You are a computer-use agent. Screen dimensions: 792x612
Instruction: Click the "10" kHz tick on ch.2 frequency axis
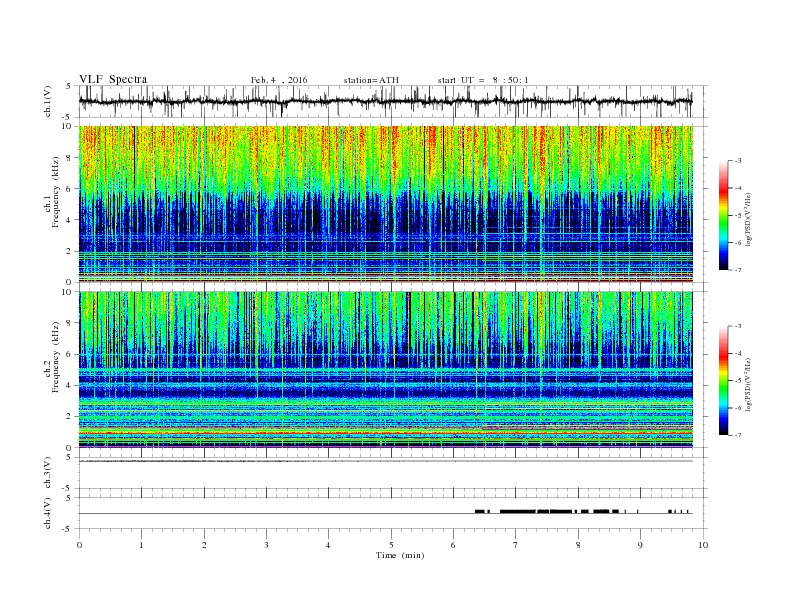[x=68, y=292]
